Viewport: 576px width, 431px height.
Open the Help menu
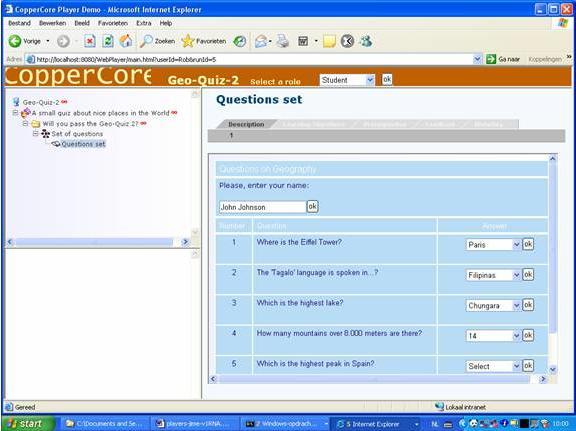(166, 23)
